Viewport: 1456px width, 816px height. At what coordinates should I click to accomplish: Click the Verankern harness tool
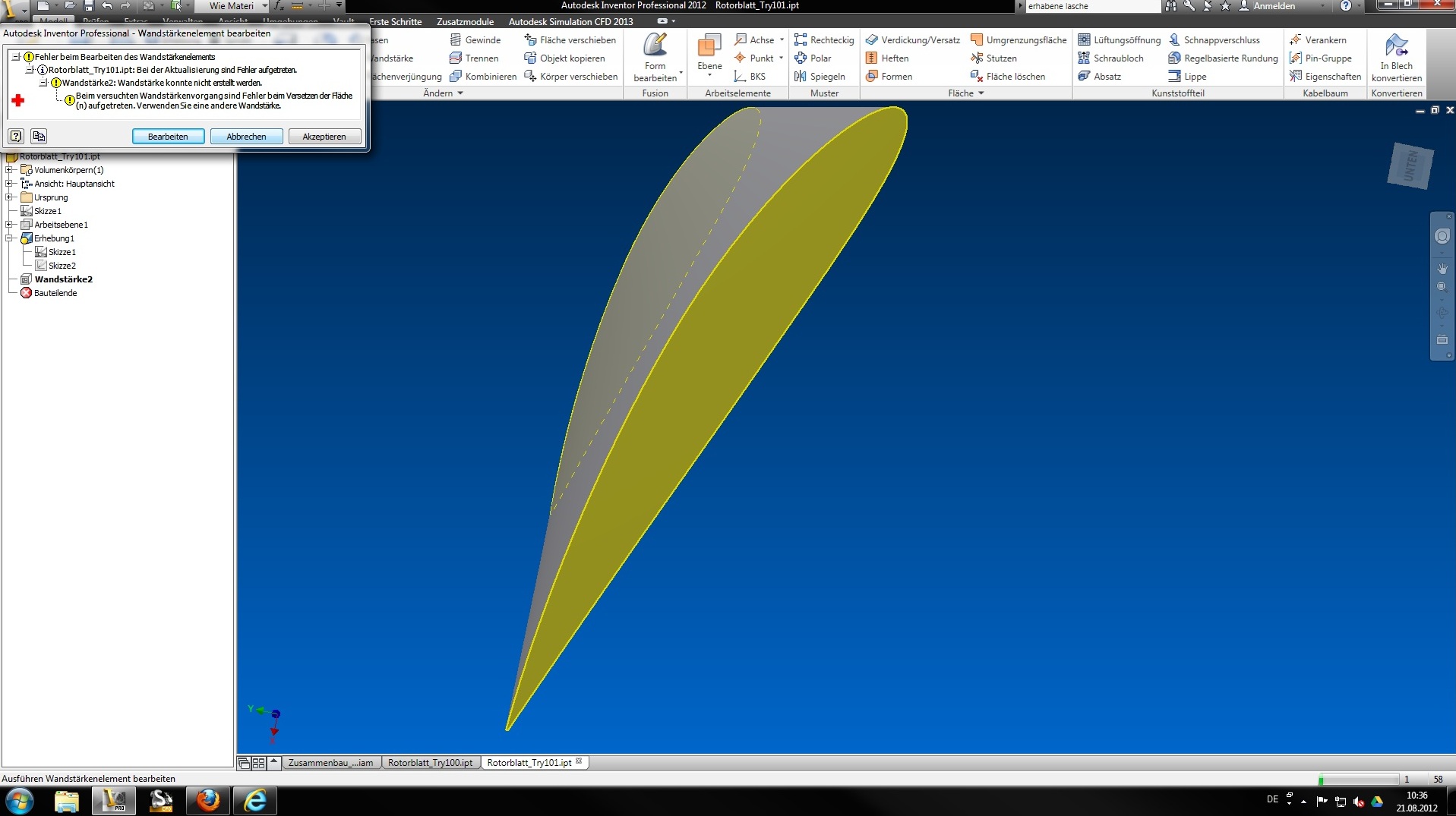[1318, 39]
